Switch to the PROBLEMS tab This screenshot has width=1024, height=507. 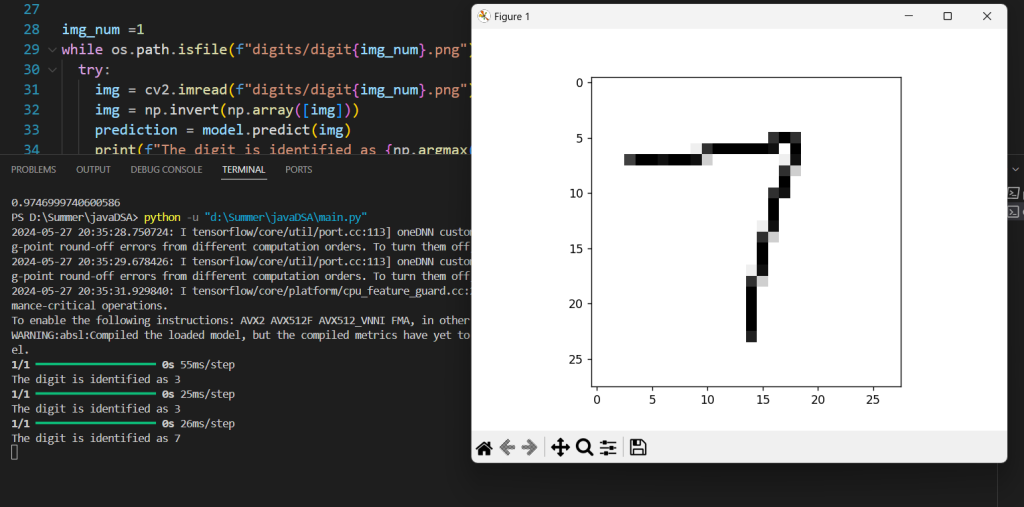[x=33, y=169]
